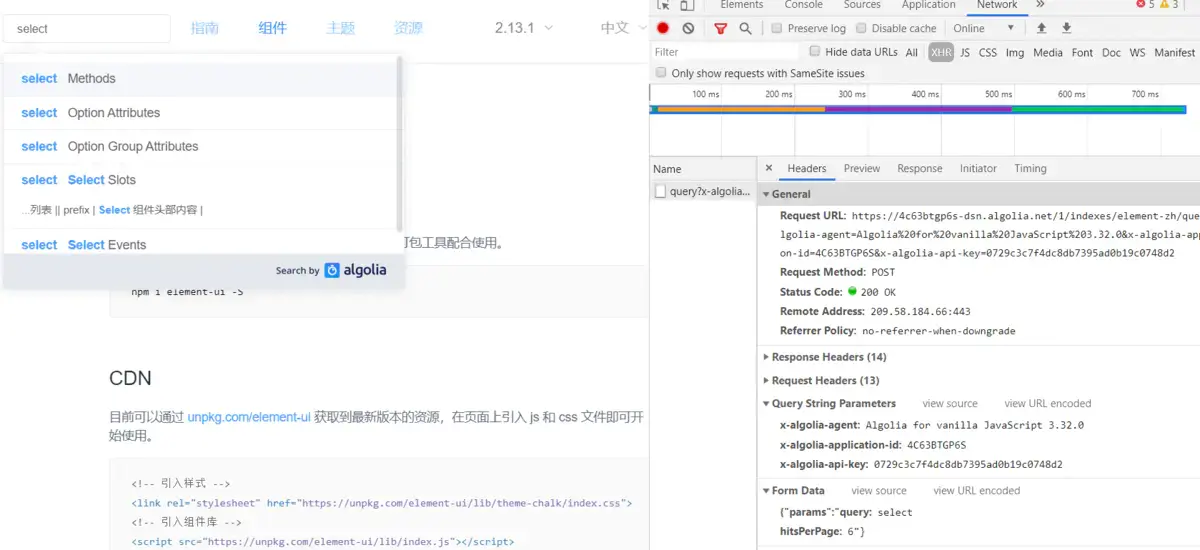Toggle the XHR request filter
This screenshot has height=550, width=1200.
pos(941,52)
